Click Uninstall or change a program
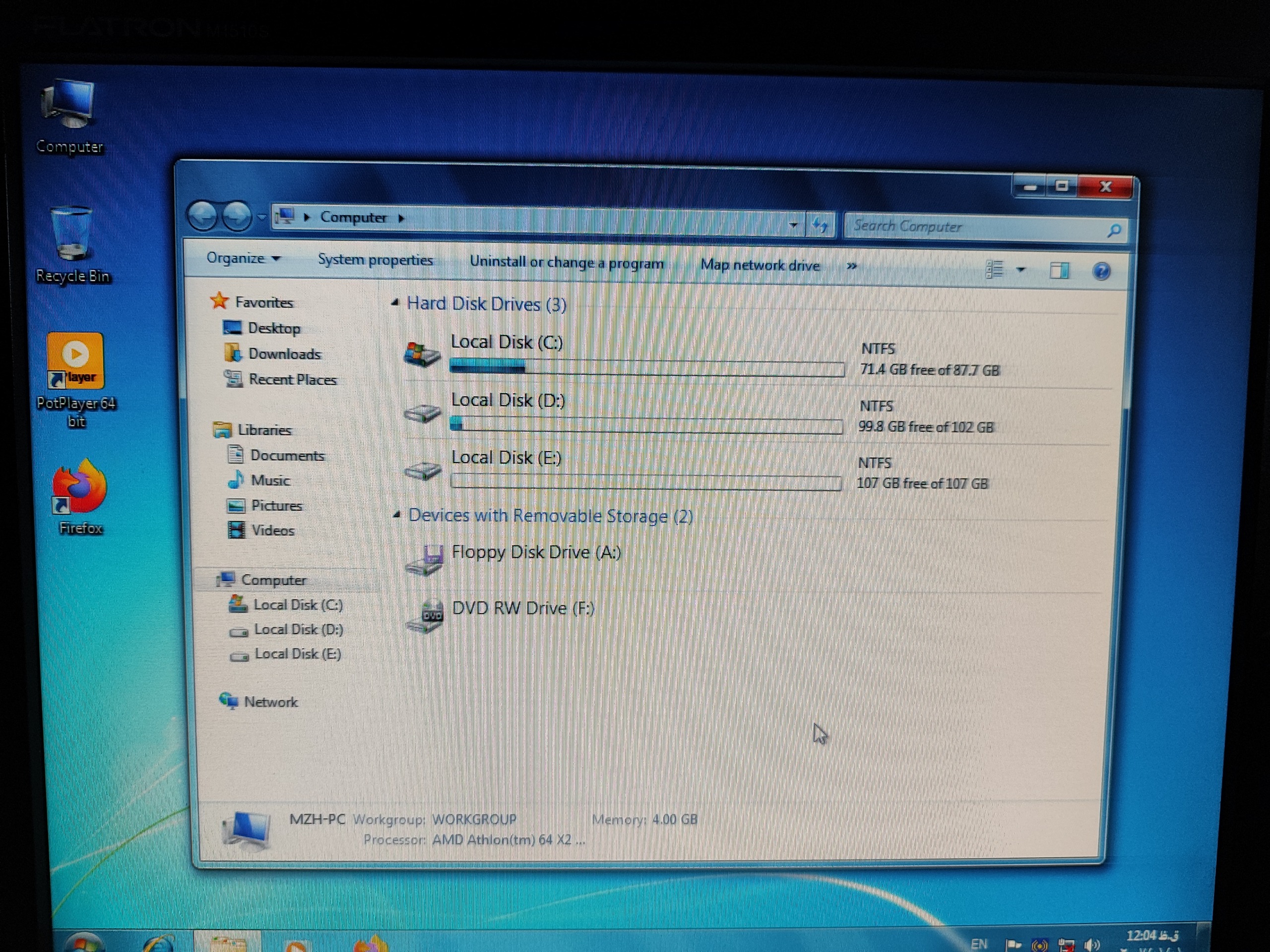The height and width of the screenshot is (952, 1270). click(566, 263)
